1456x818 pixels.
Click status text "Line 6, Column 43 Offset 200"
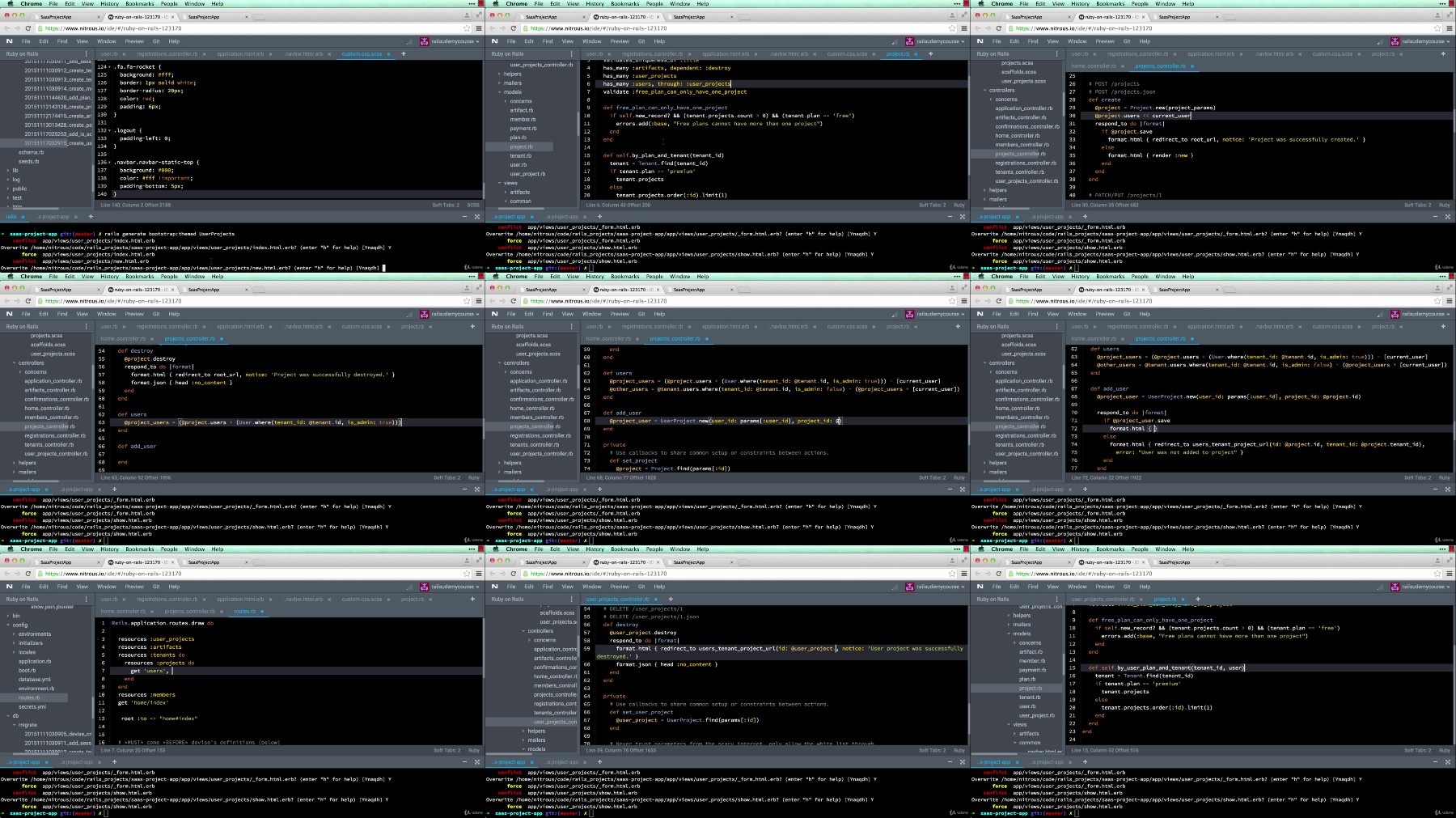coord(619,205)
